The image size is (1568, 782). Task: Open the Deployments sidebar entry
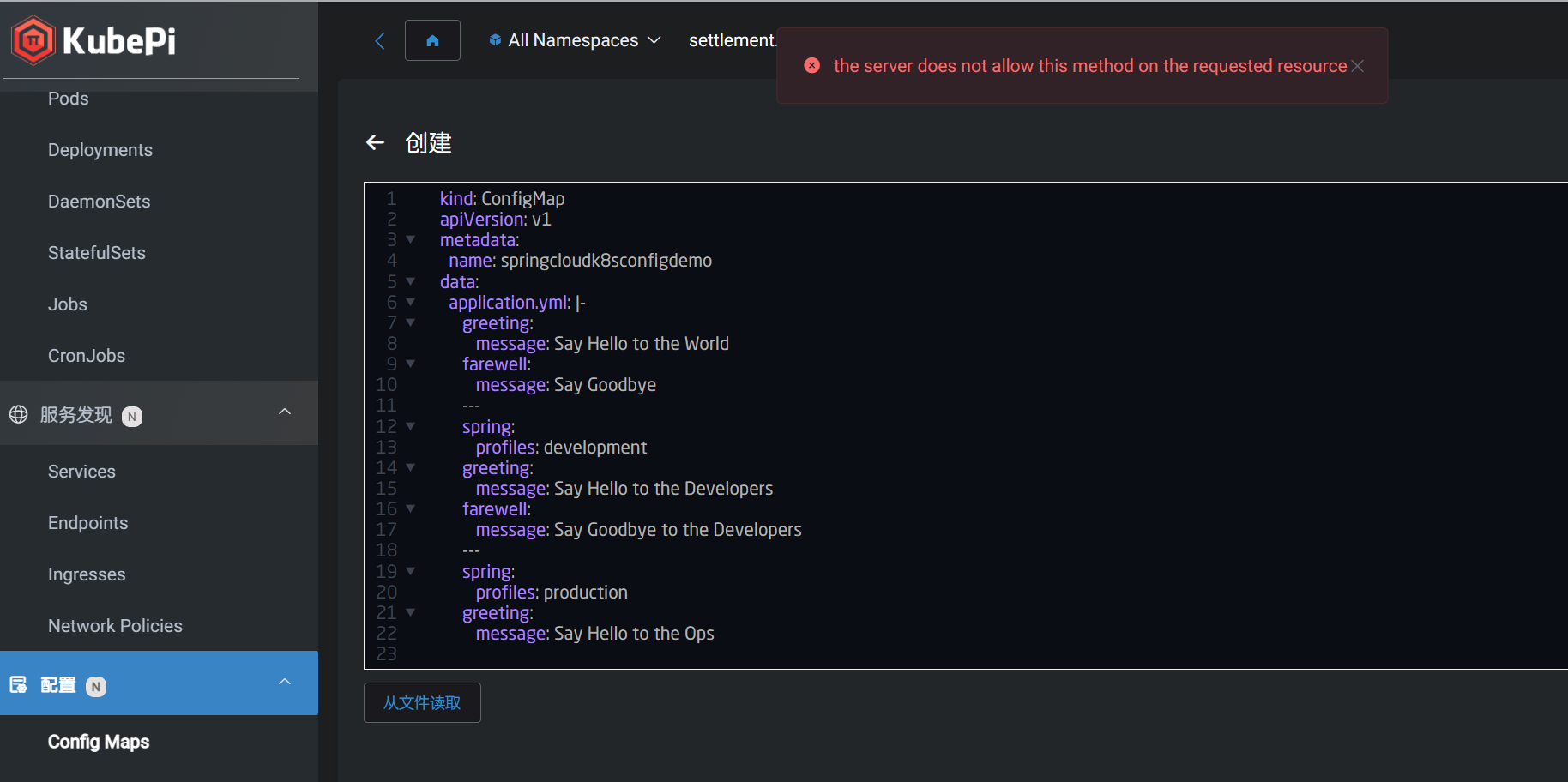[x=100, y=149]
